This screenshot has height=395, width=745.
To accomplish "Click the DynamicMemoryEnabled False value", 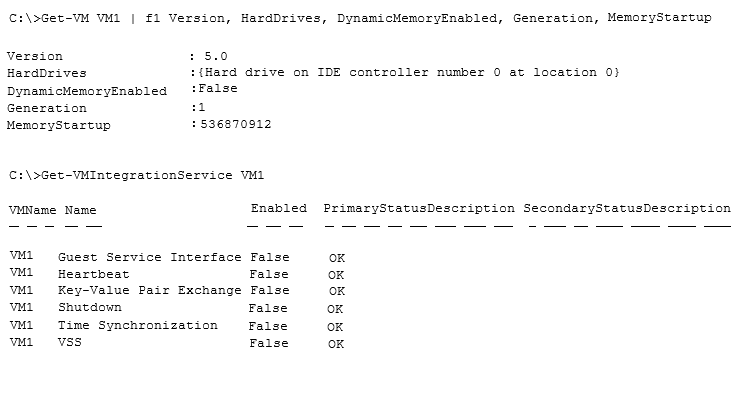I will pos(218,89).
